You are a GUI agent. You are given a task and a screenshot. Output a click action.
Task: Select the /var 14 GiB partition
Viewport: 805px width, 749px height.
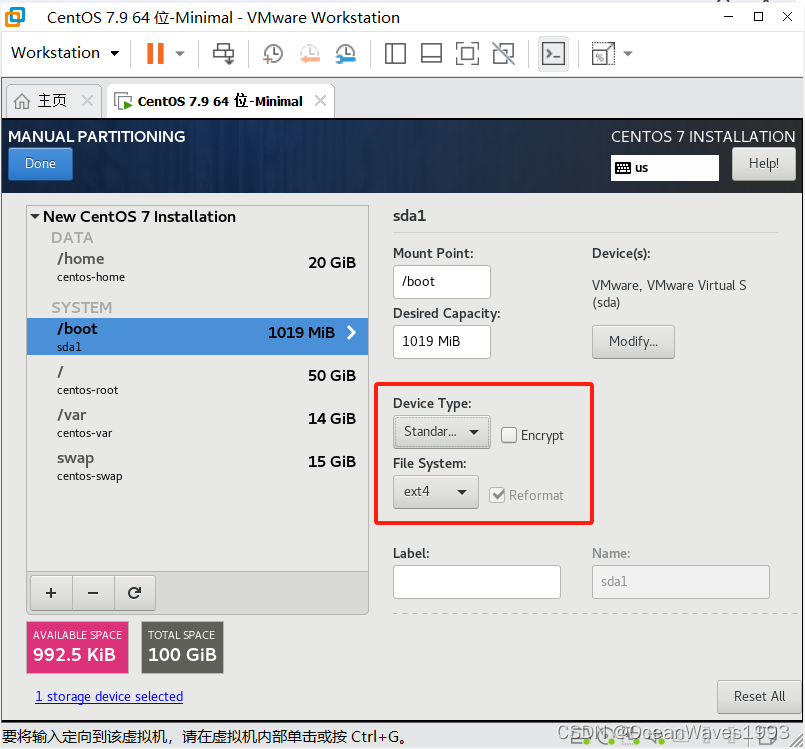coord(198,423)
